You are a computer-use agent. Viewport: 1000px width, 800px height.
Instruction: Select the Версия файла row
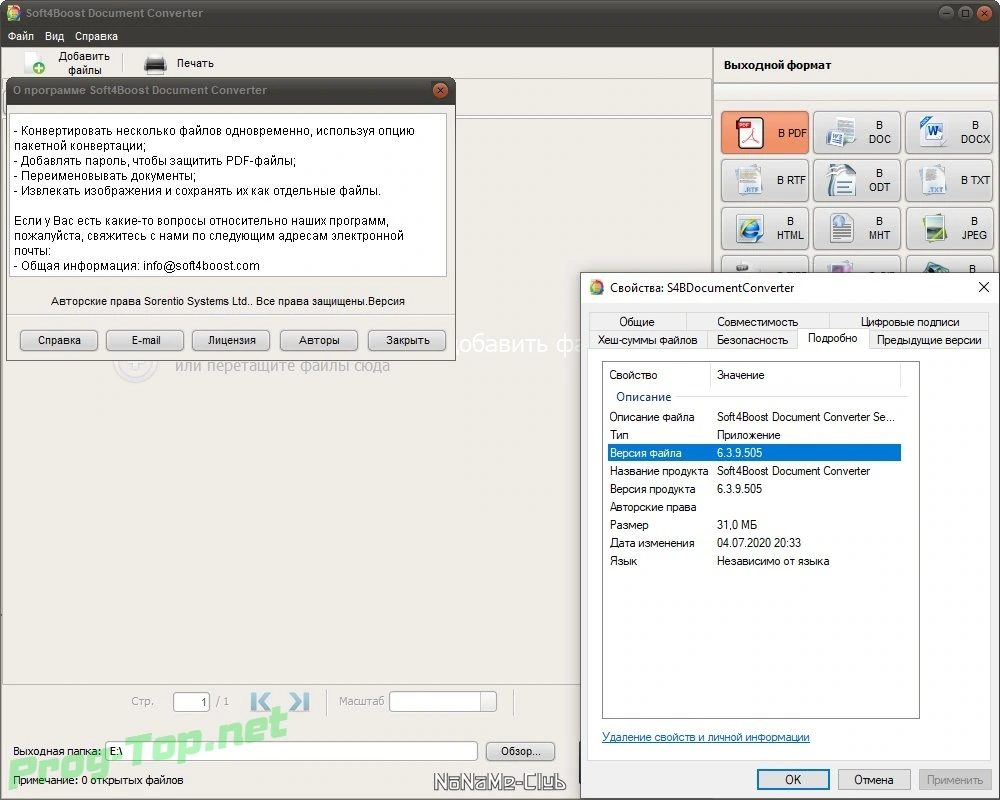tap(754, 453)
